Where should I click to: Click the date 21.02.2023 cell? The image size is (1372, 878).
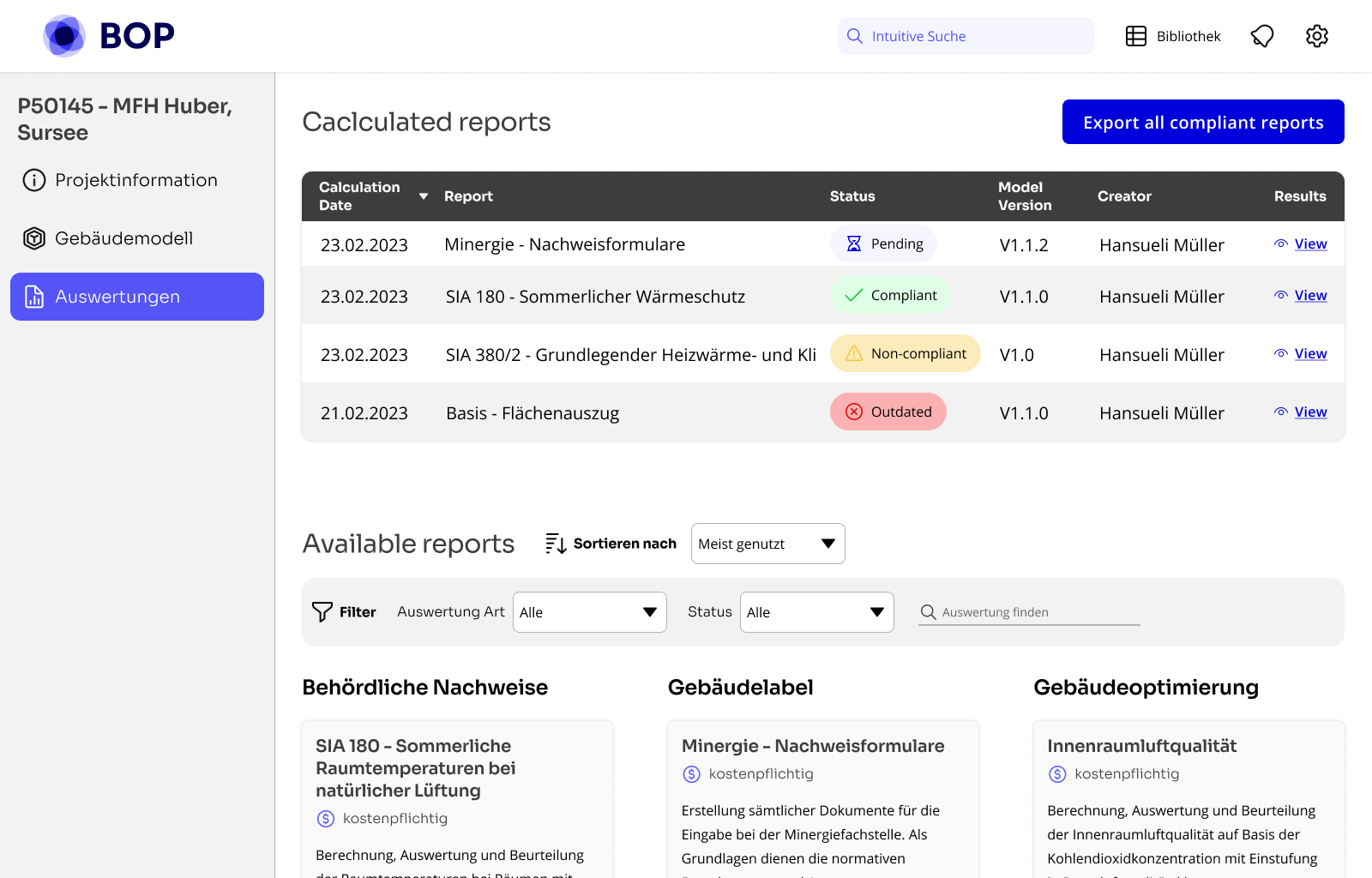[x=364, y=413]
